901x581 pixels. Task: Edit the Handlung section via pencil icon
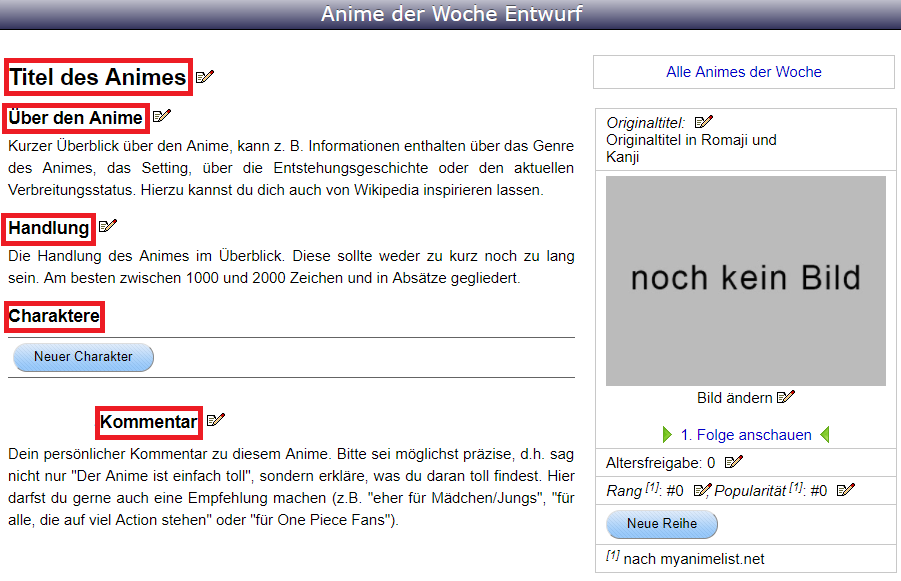click(x=108, y=226)
